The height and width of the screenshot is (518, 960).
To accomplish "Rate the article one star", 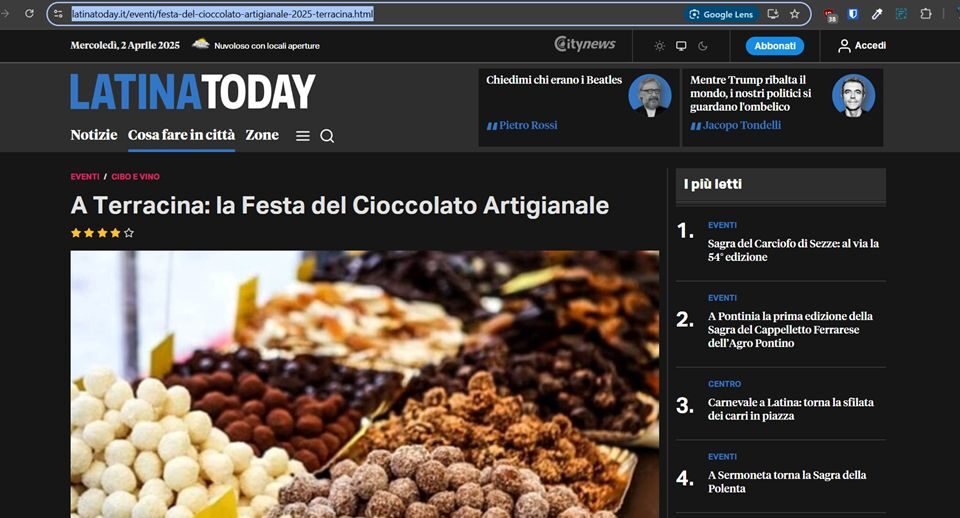I will 76,233.
